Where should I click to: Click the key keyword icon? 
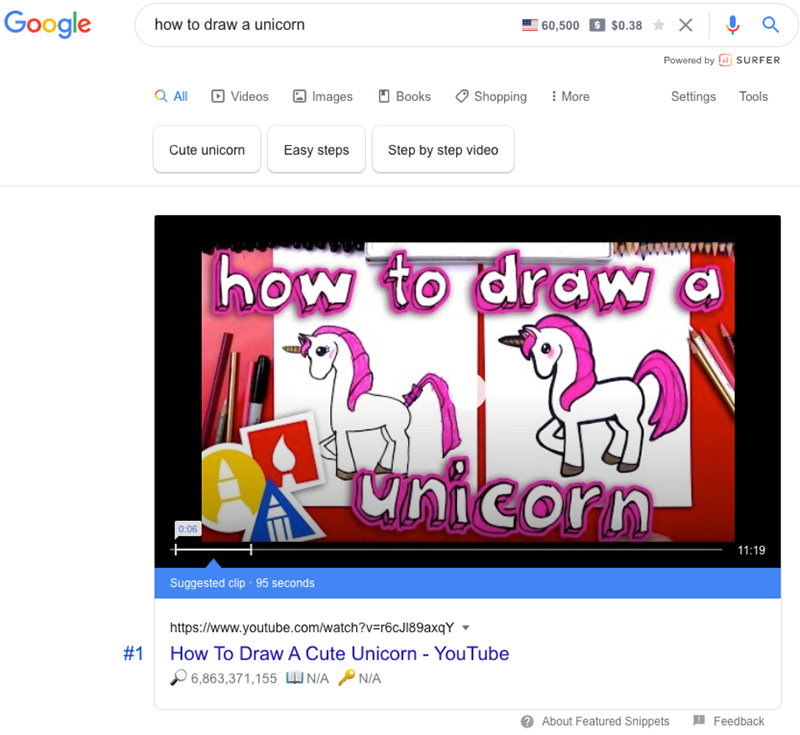point(346,678)
